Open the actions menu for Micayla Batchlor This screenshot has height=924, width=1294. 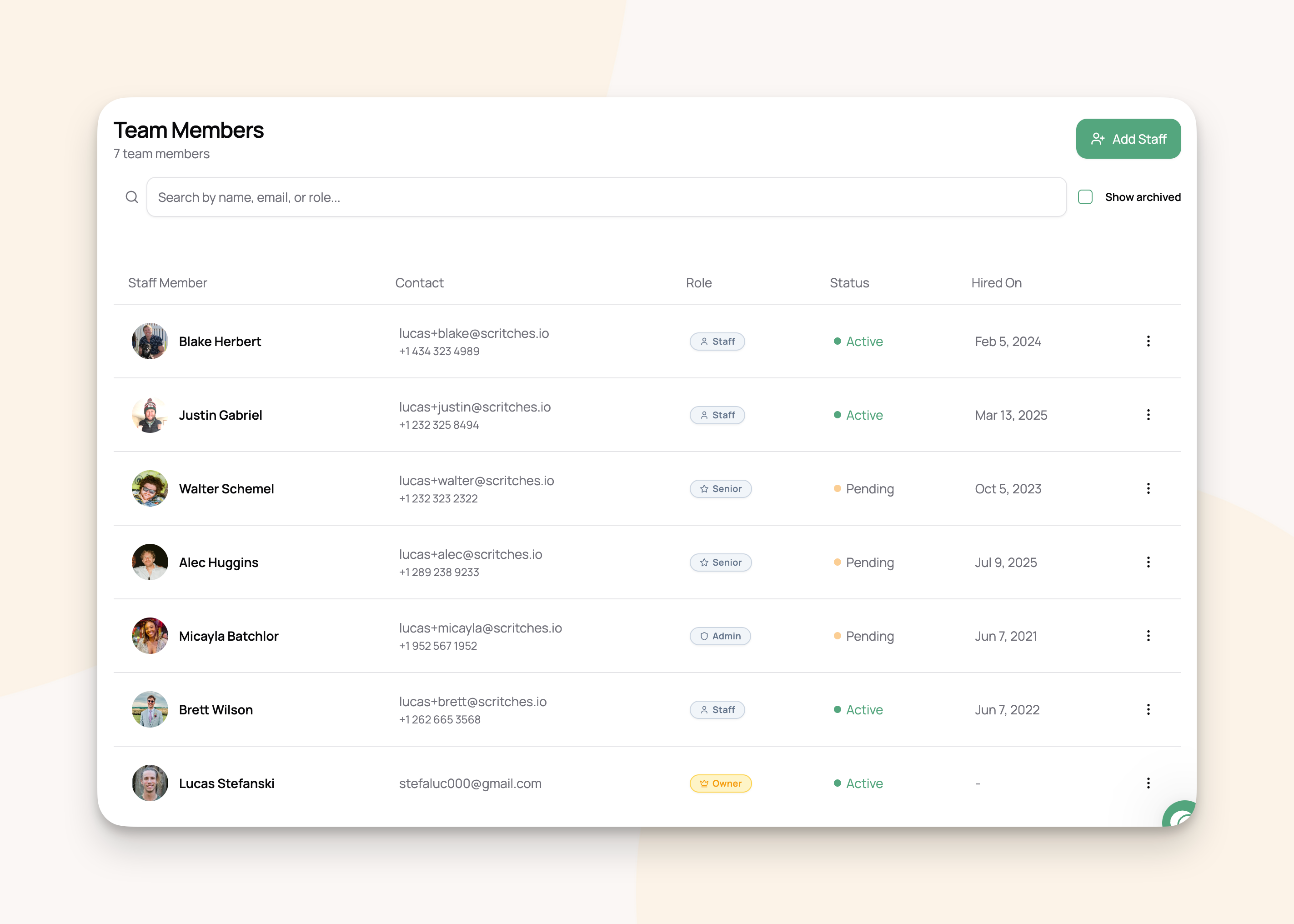coord(1148,636)
